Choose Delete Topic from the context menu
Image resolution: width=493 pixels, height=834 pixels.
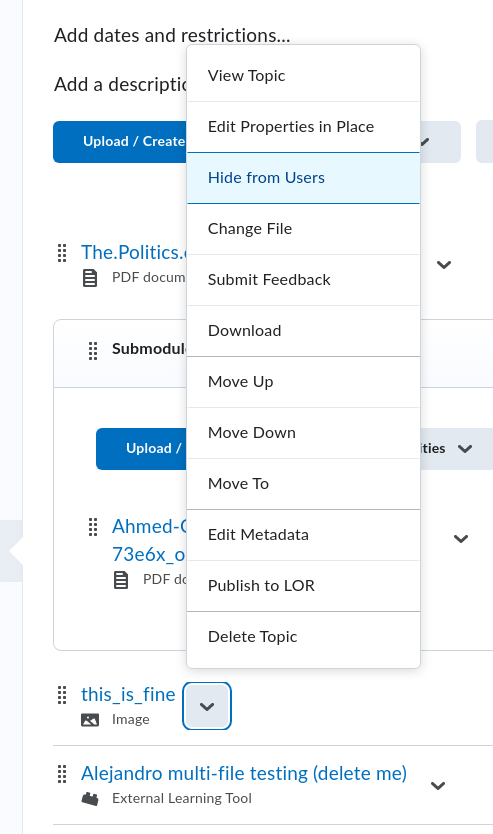coord(304,637)
